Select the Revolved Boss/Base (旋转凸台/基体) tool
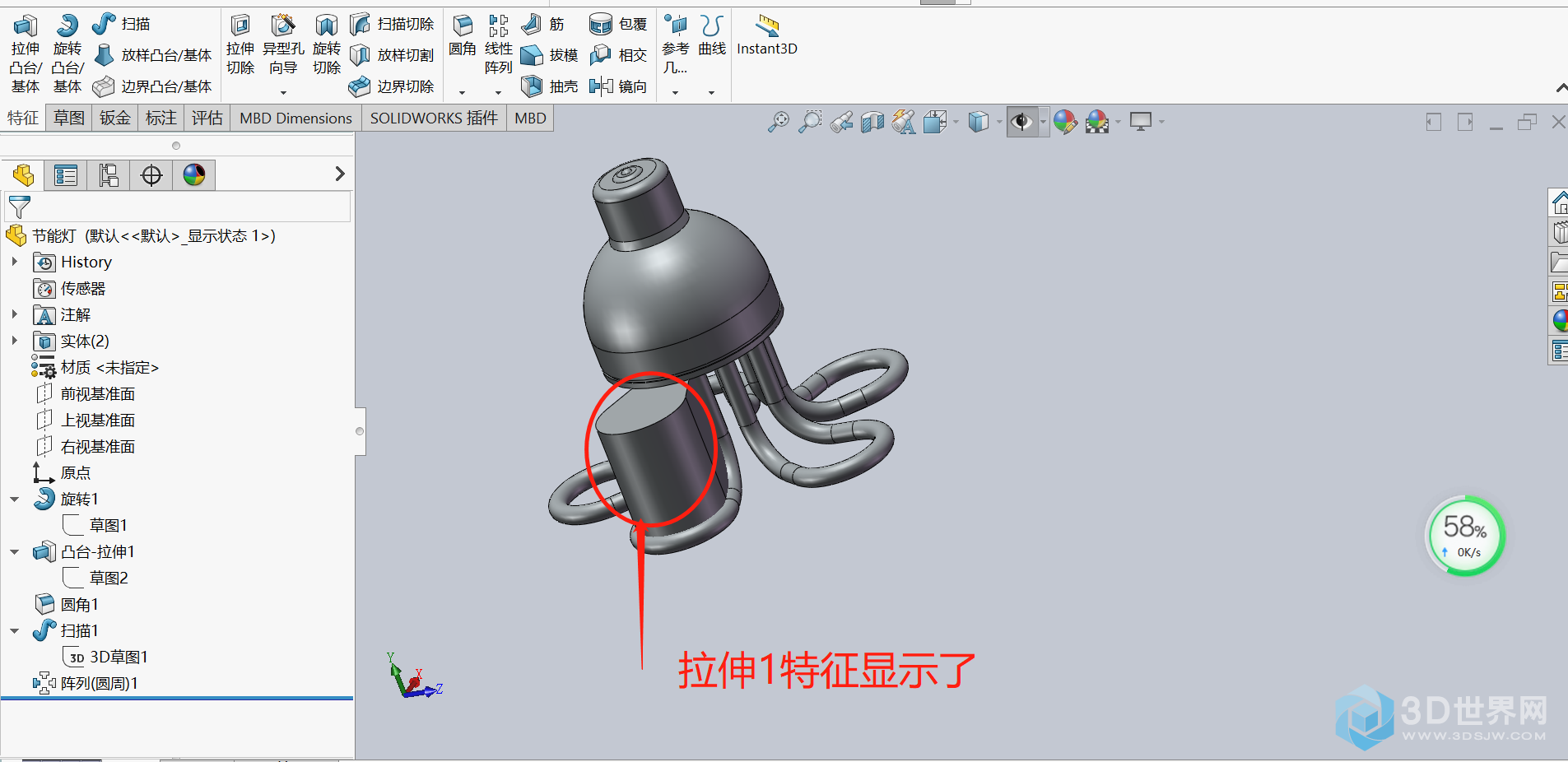The image size is (1568, 762). 67,53
